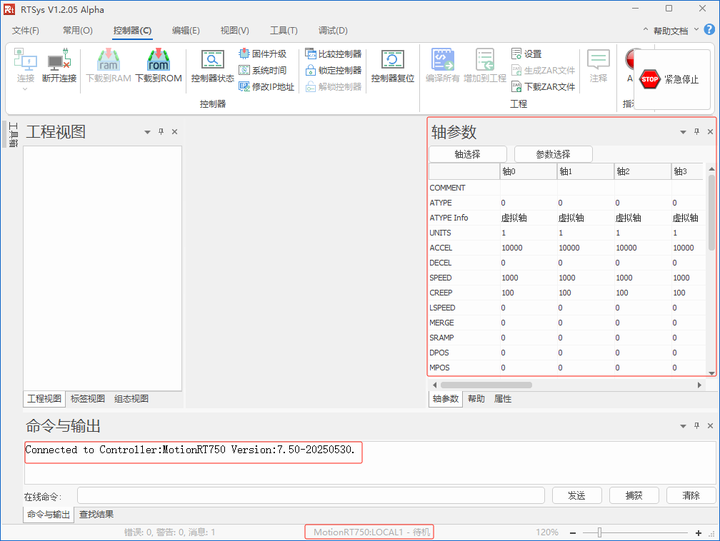Viewport: 720px width, 541px height.
Task: Close the 命令与输出 panel
Action: pos(710,426)
